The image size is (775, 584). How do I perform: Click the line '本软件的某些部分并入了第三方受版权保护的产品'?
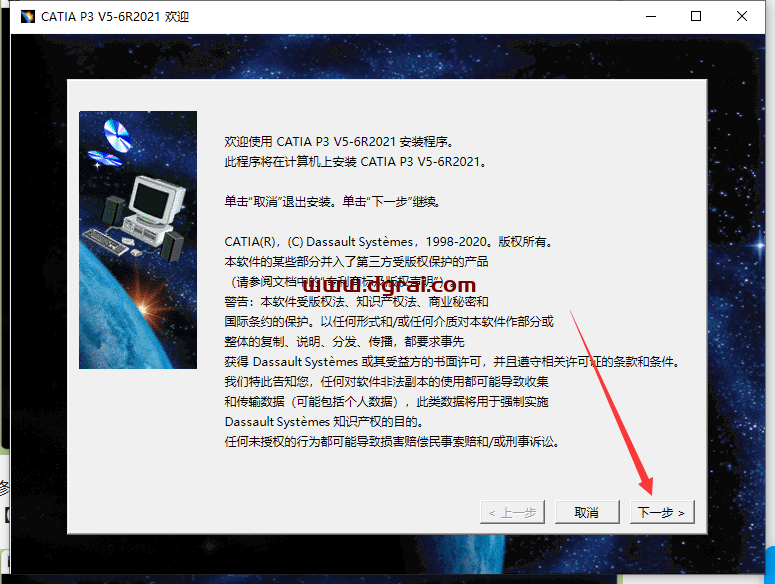pos(356,261)
